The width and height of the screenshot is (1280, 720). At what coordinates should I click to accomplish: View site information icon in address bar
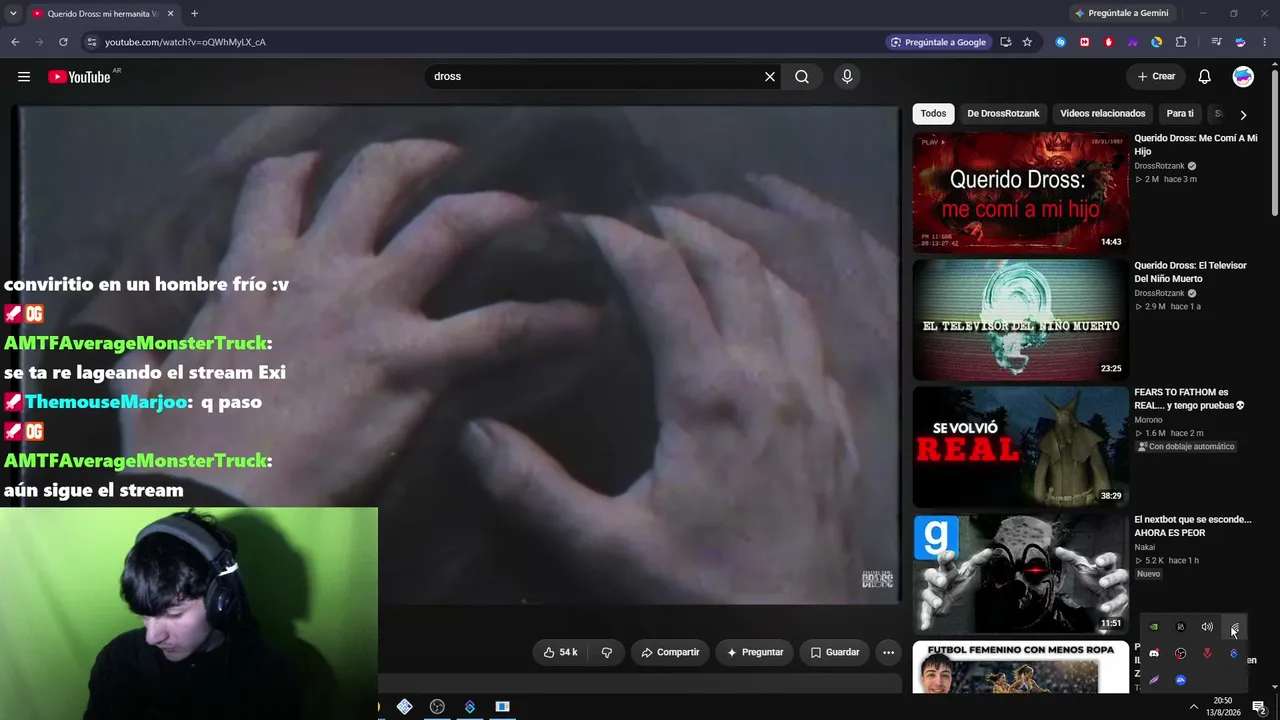point(91,42)
